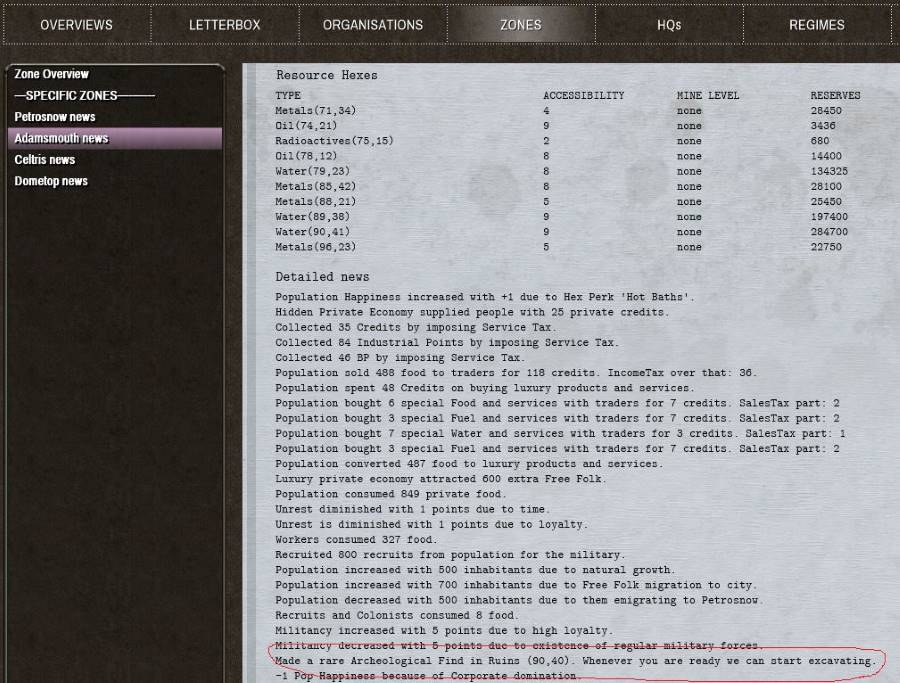The height and width of the screenshot is (683, 900).
Task: Click 'consumed 849 private food' line
Action: (390, 494)
